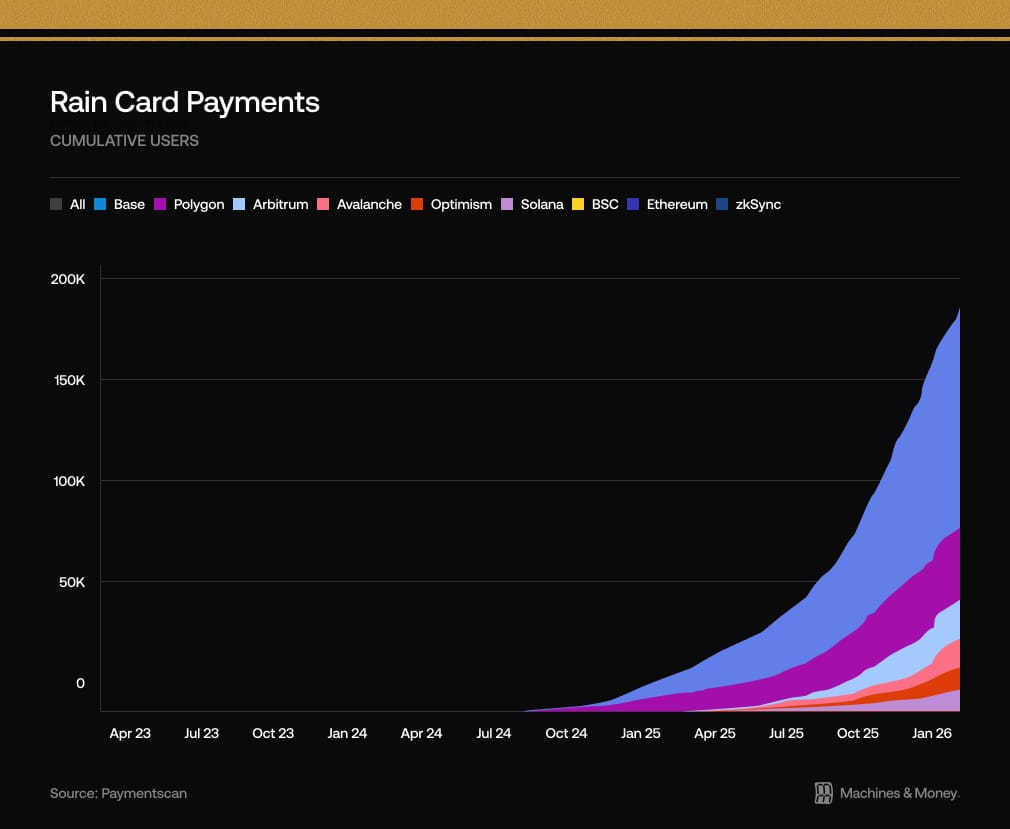The width and height of the screenshot is (1010, 829).
Task: Click the Optimism legend color swatch
Action: pos(417,204)
